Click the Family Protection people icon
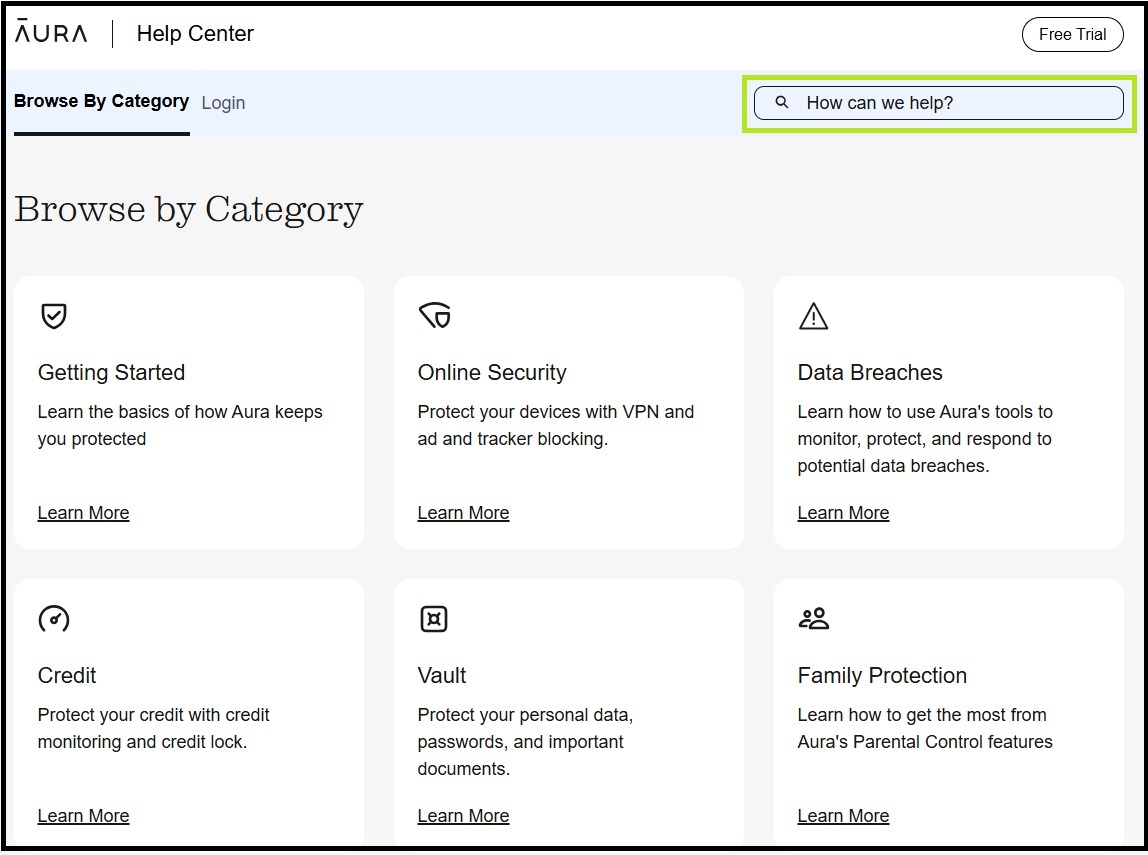Image resolution: width=1148 pixels, height=855 pixels. point(814,619)
